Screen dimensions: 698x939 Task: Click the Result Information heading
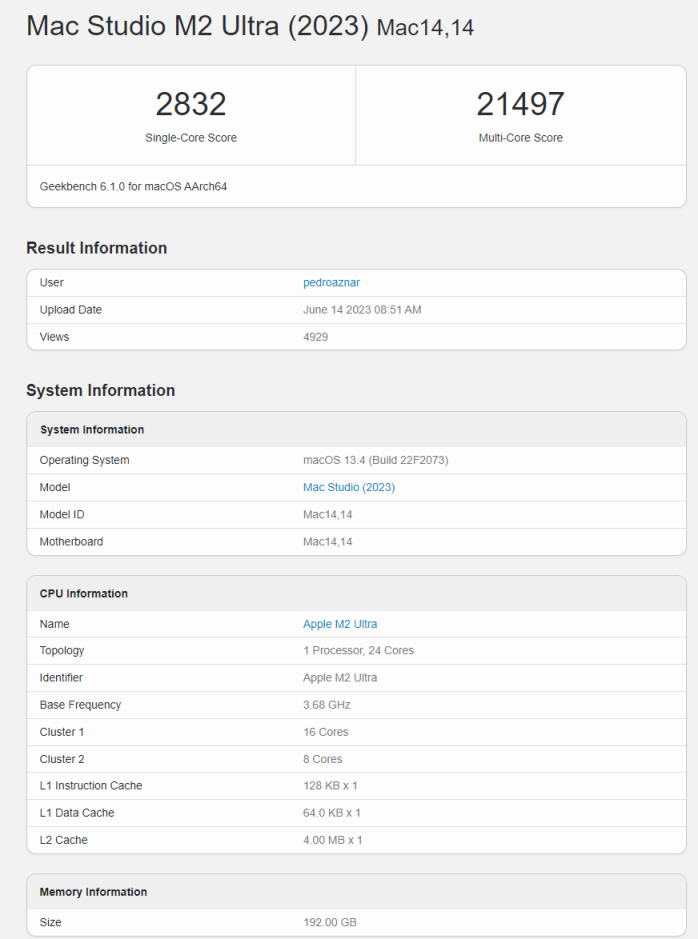point(97,248)
